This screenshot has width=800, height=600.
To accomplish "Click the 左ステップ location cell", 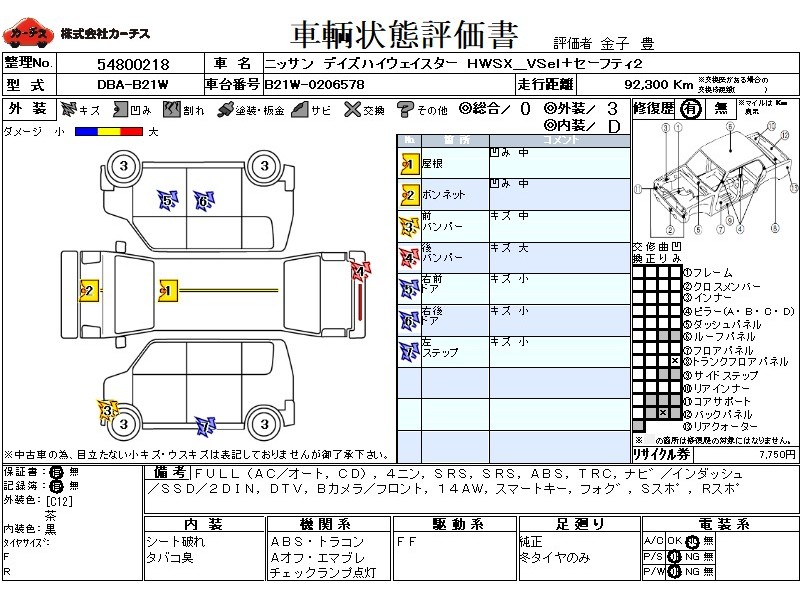I will pyautogui.click(x=455, y=352).
